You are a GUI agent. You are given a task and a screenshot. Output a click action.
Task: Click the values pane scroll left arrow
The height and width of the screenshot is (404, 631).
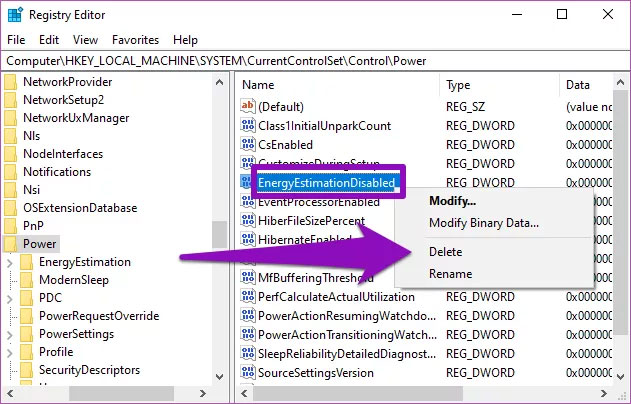[x=244, y=393]
